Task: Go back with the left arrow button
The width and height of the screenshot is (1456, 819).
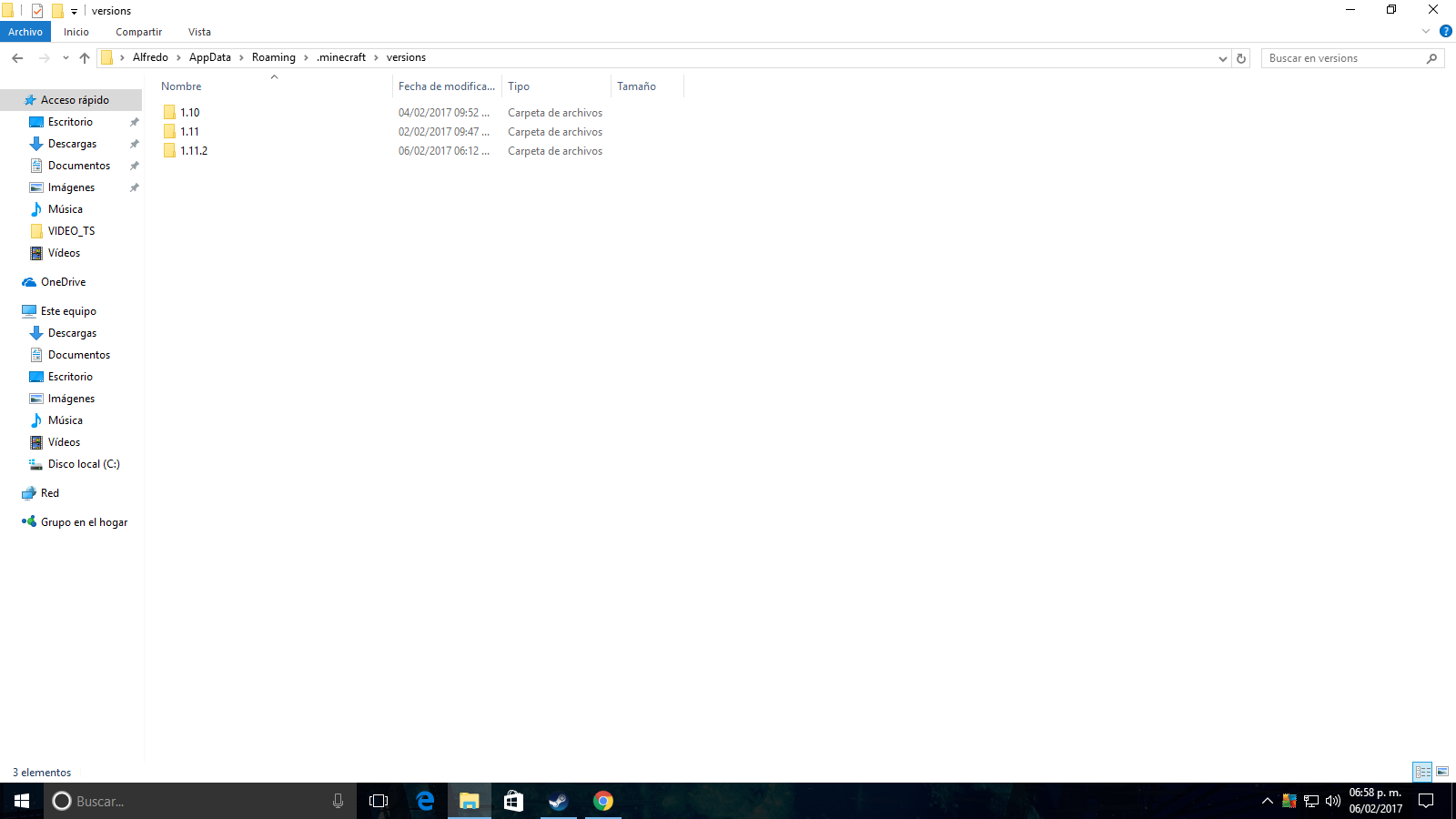Action: [x=17, y=58]
